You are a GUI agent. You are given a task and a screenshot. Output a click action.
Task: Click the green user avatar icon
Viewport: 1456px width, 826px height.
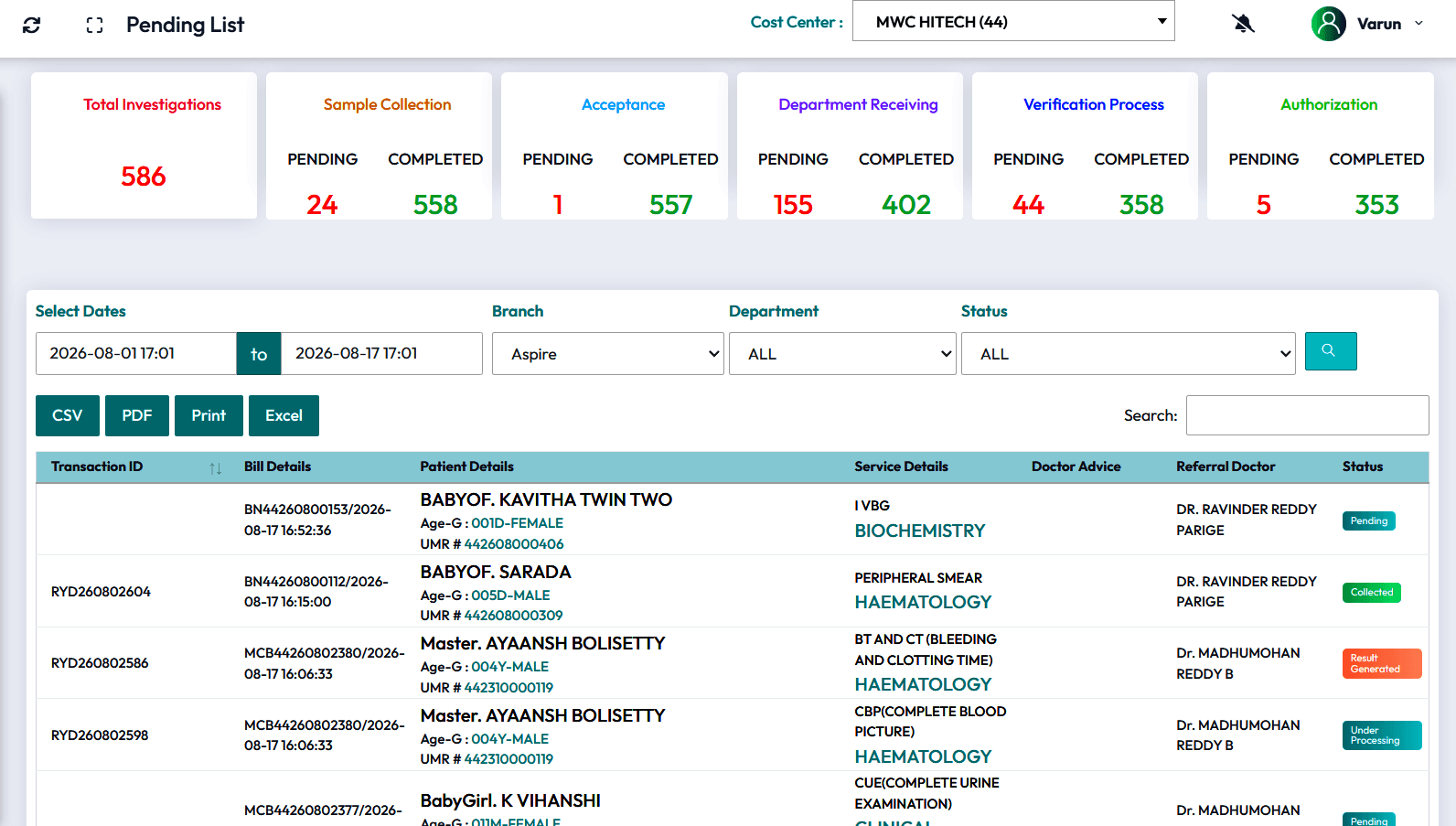tap(1328, 24)
